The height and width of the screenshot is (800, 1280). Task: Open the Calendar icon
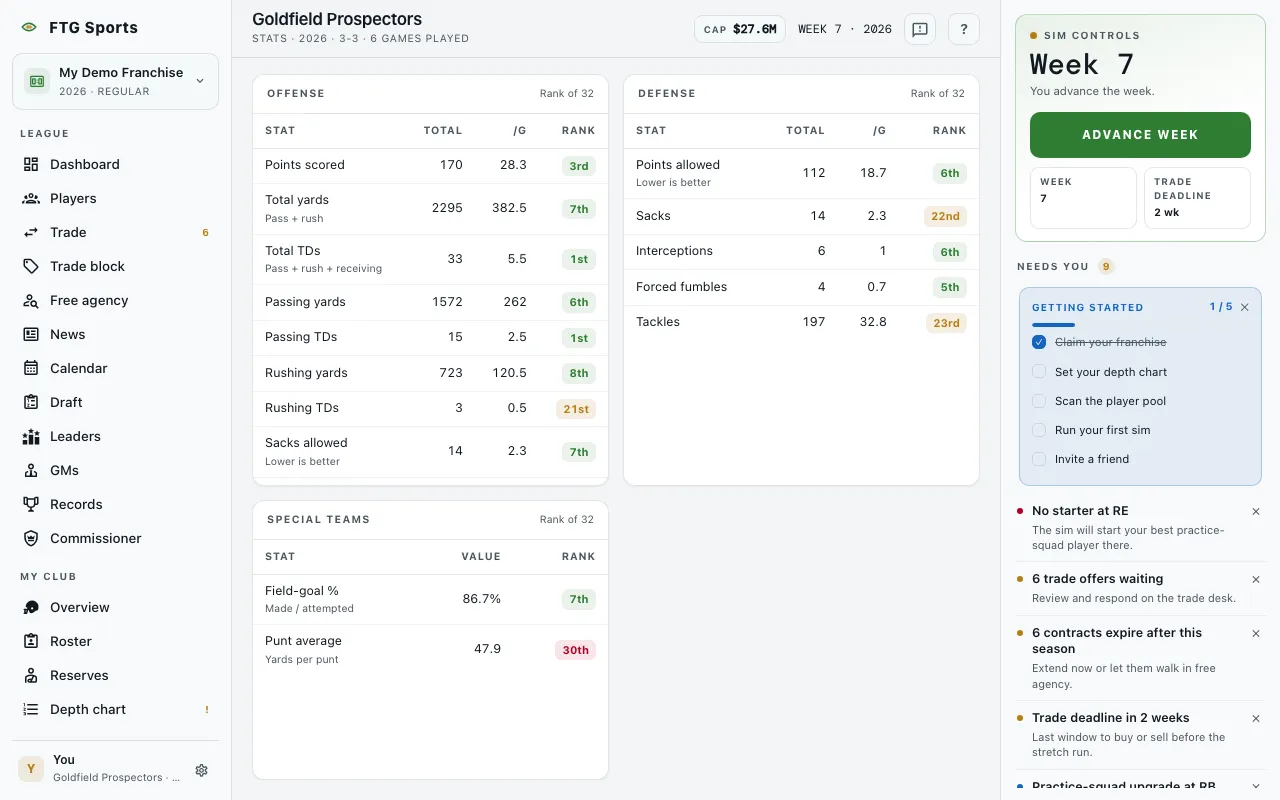tap(31, 368)
